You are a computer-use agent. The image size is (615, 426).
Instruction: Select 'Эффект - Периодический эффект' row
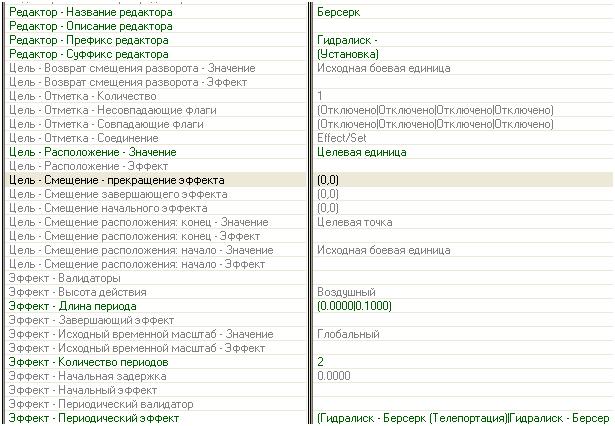94,418
